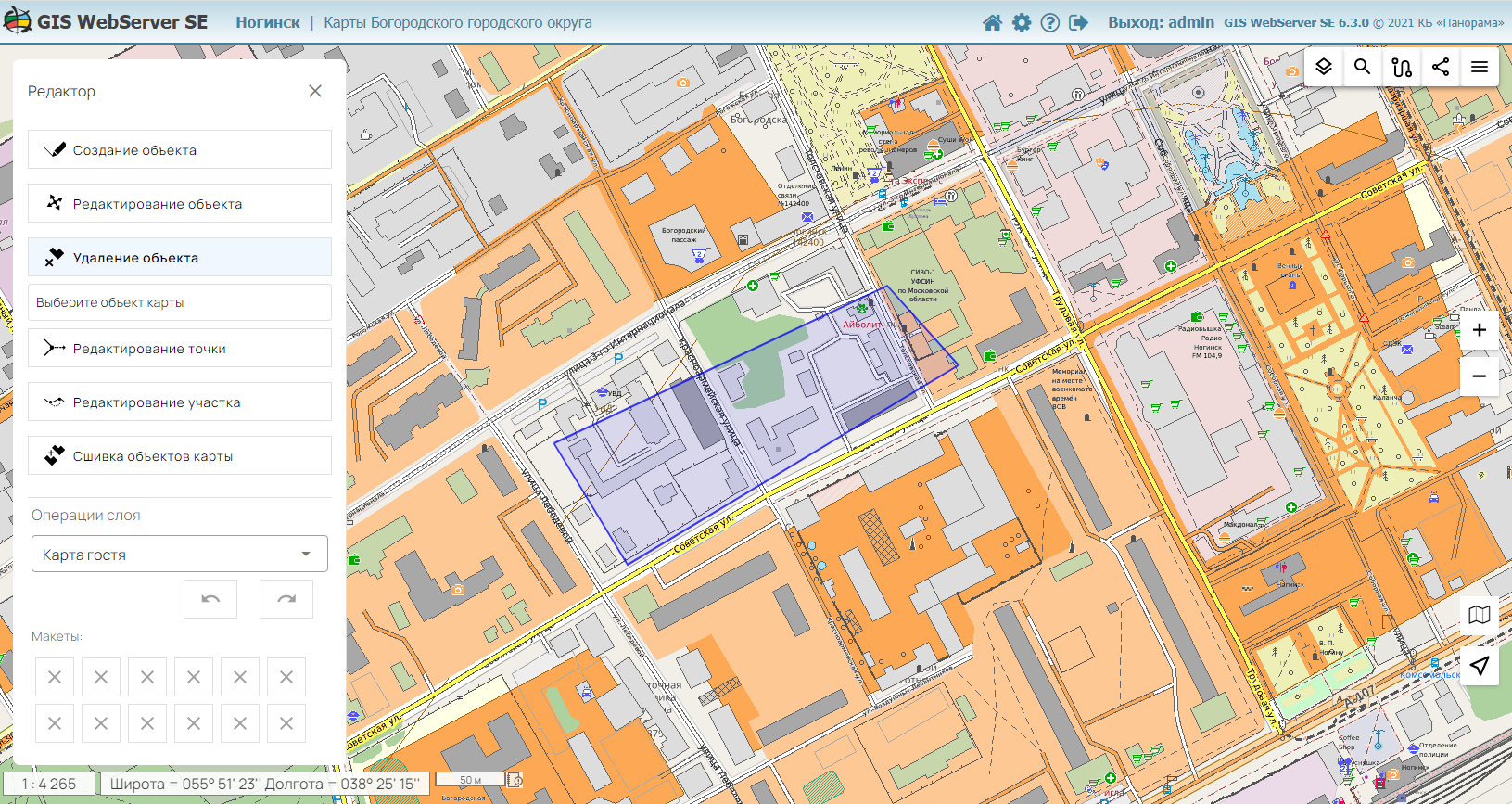
Task: Click the geolocation arrow icon
Action: tap(1479, 665)
